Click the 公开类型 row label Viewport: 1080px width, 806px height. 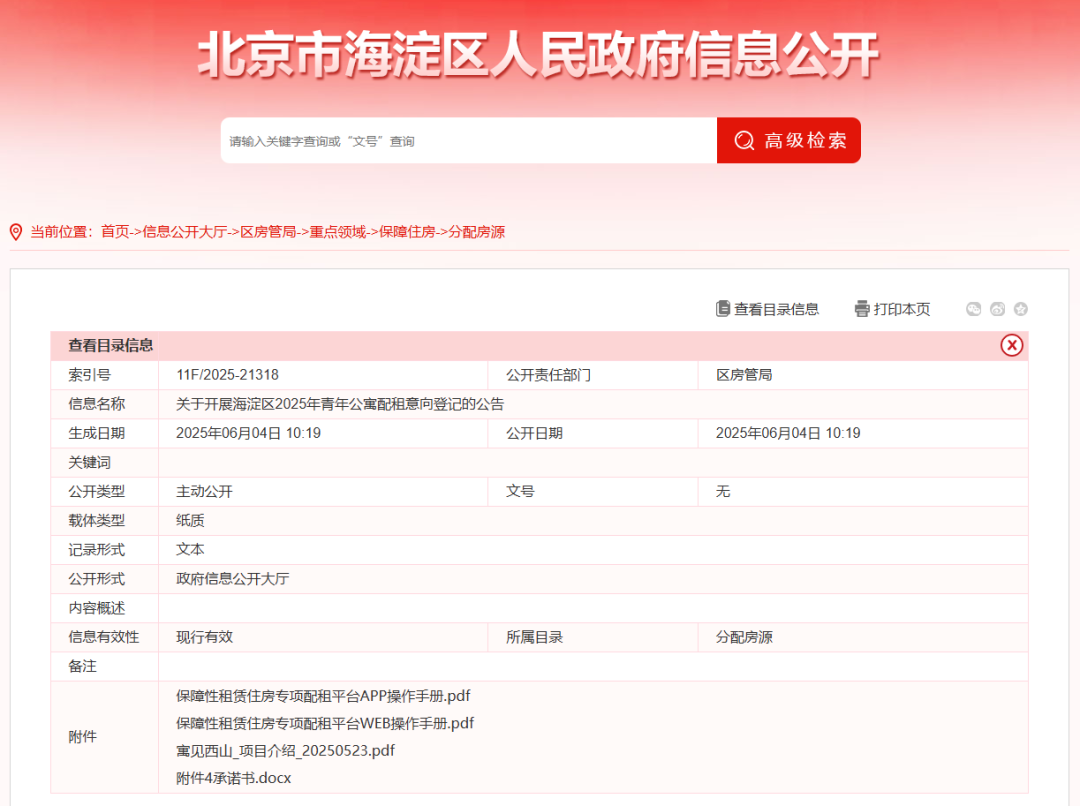click(96, 492)
